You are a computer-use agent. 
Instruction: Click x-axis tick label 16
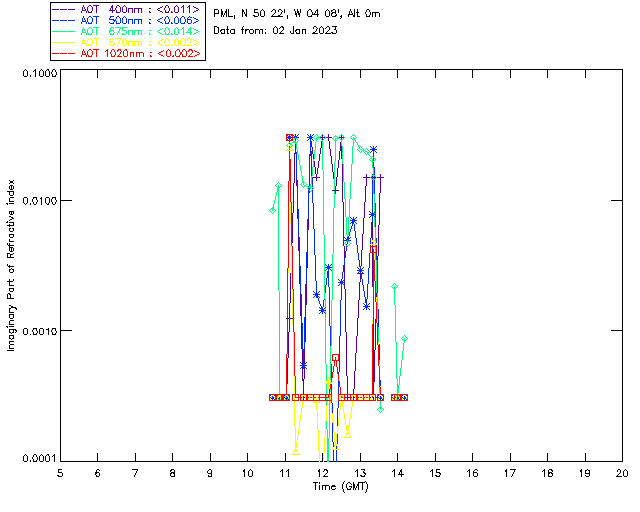pyautogui.click(x=472, y=473)
